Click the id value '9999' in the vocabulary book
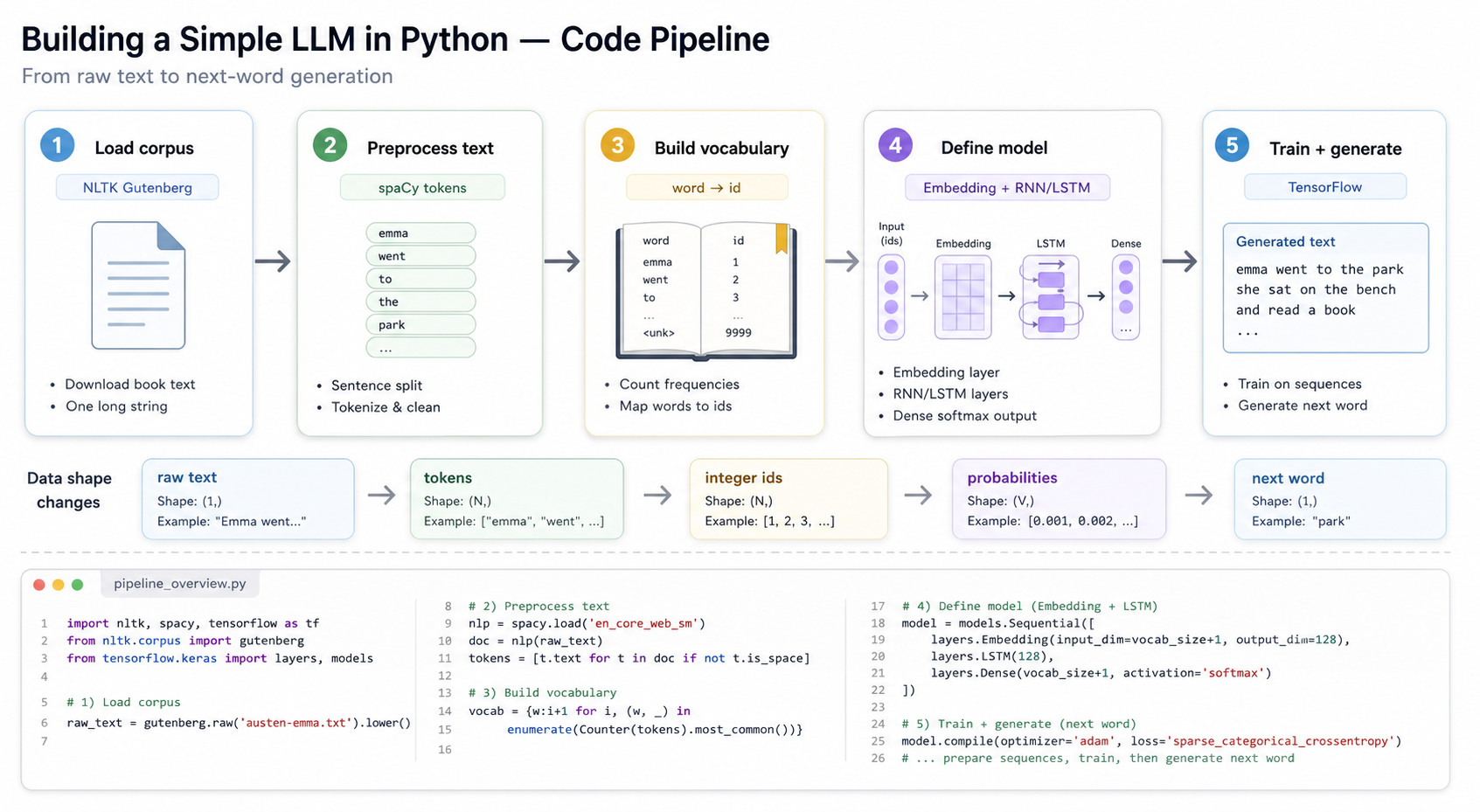The image size is (1480, 812). click(x=738, y=332)
